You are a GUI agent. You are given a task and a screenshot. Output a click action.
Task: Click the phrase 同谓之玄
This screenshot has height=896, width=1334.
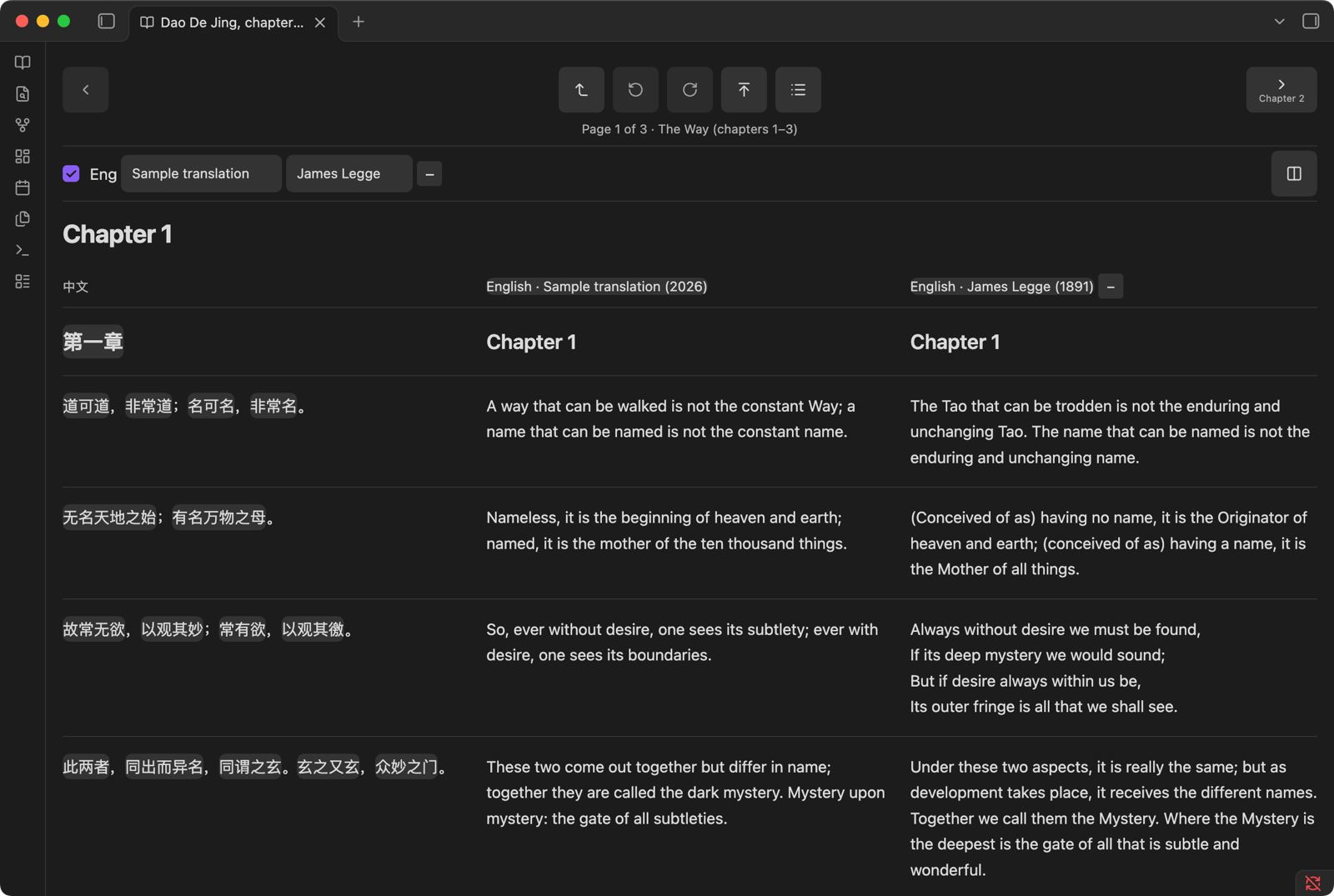coord(250,767)
